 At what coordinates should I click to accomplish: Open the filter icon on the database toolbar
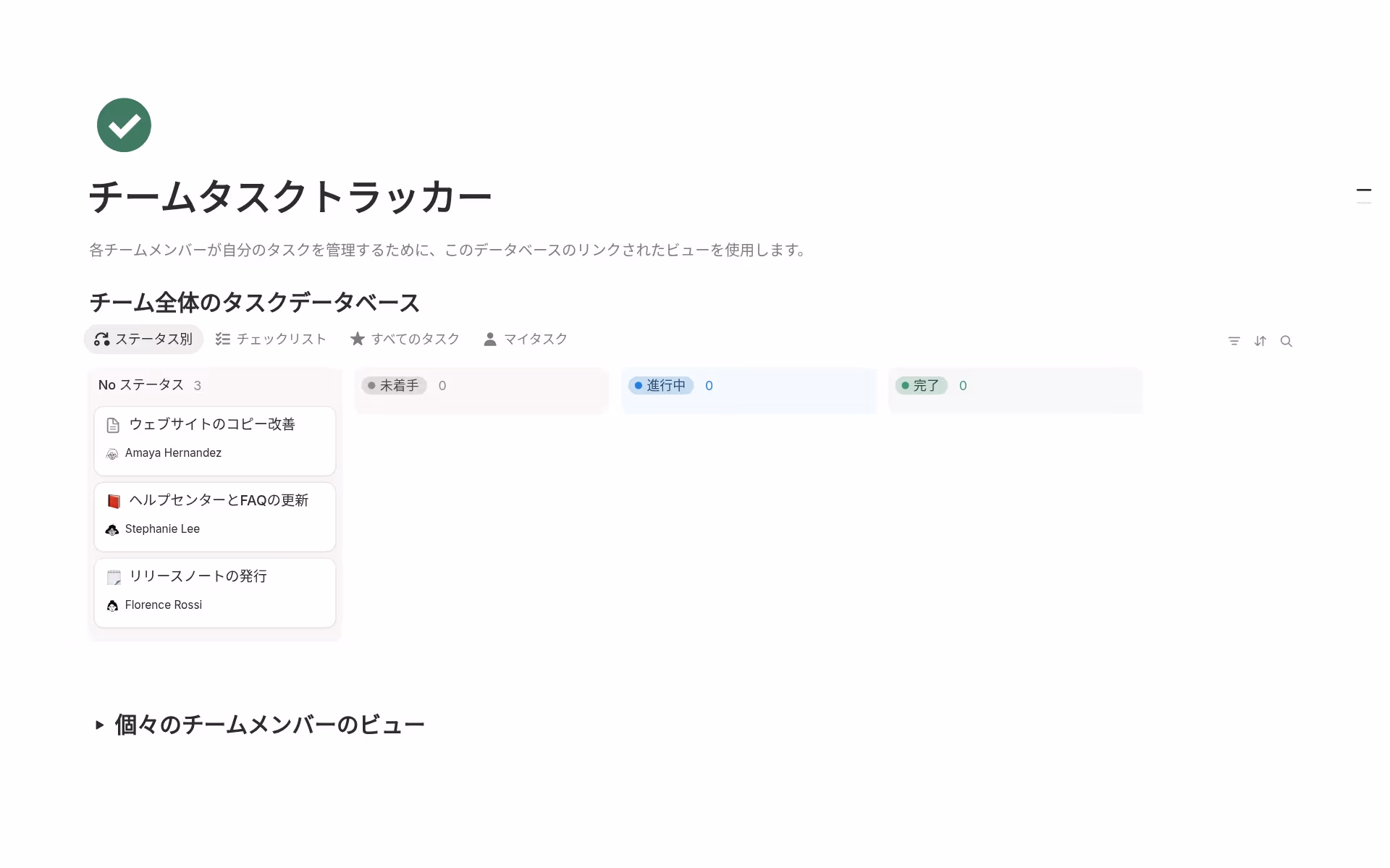pyautogui.click(x=1234, y=340)
